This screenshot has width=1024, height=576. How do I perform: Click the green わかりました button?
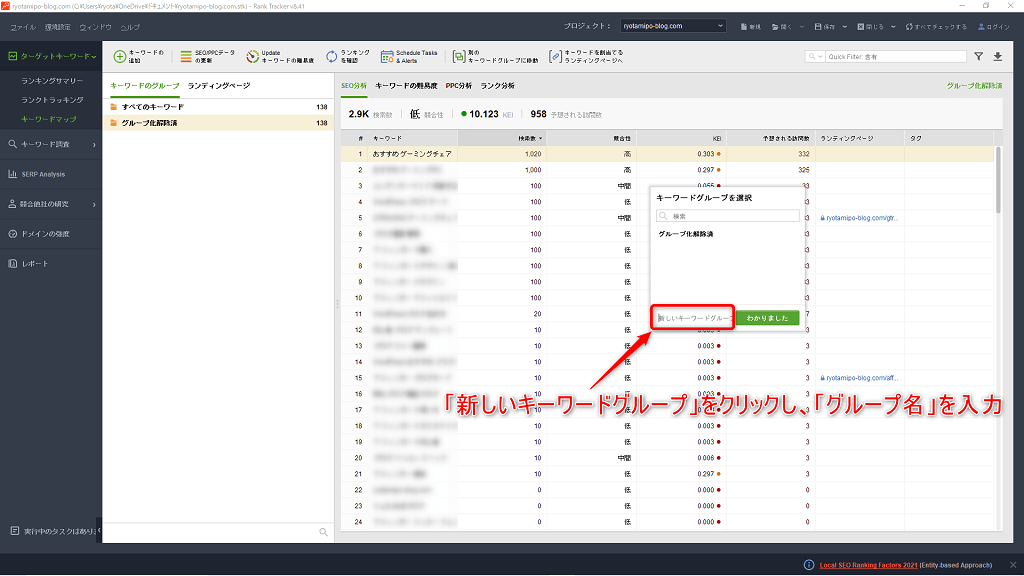767,318
